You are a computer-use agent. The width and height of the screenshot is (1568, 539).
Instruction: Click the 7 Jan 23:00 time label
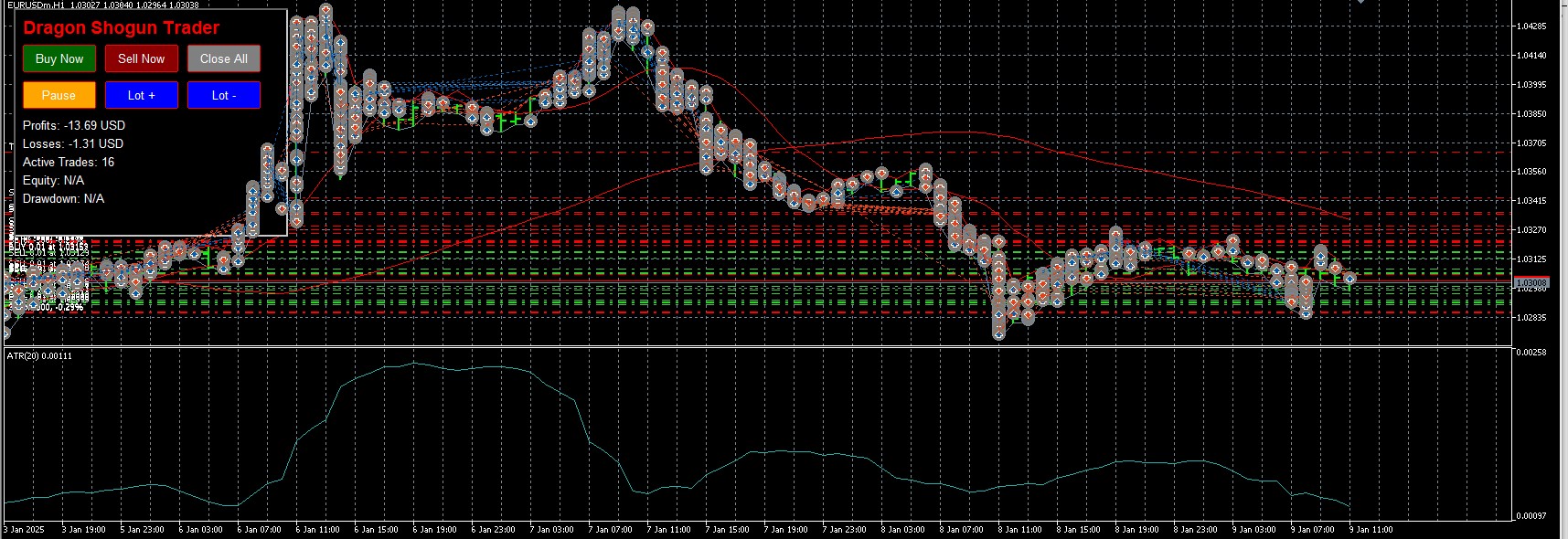pos(845,529)
